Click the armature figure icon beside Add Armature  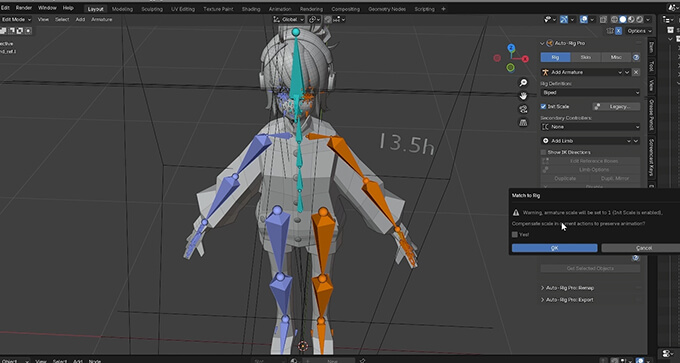[x=546, y=72]
